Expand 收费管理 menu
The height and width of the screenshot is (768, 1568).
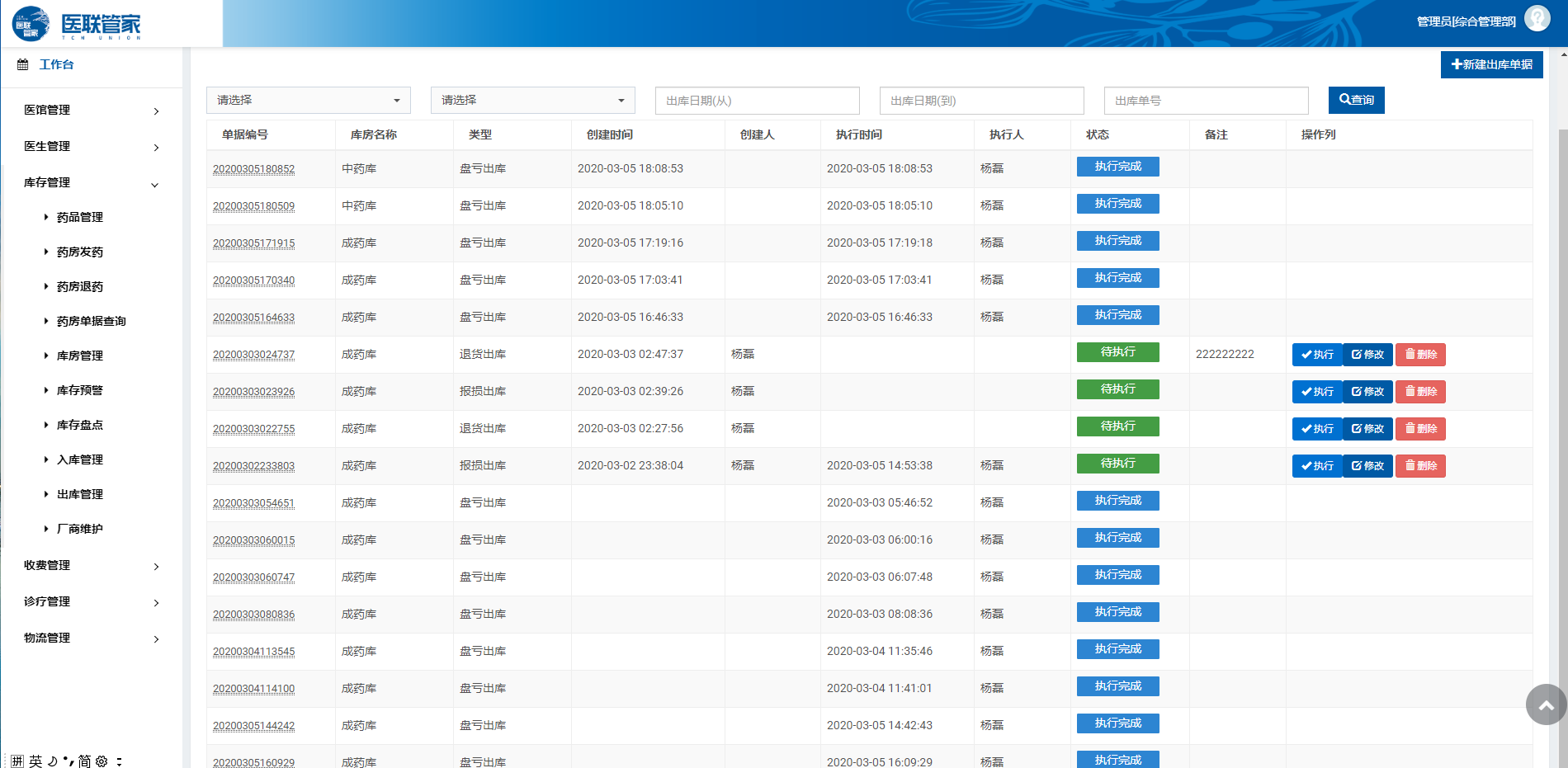[91, 565]
